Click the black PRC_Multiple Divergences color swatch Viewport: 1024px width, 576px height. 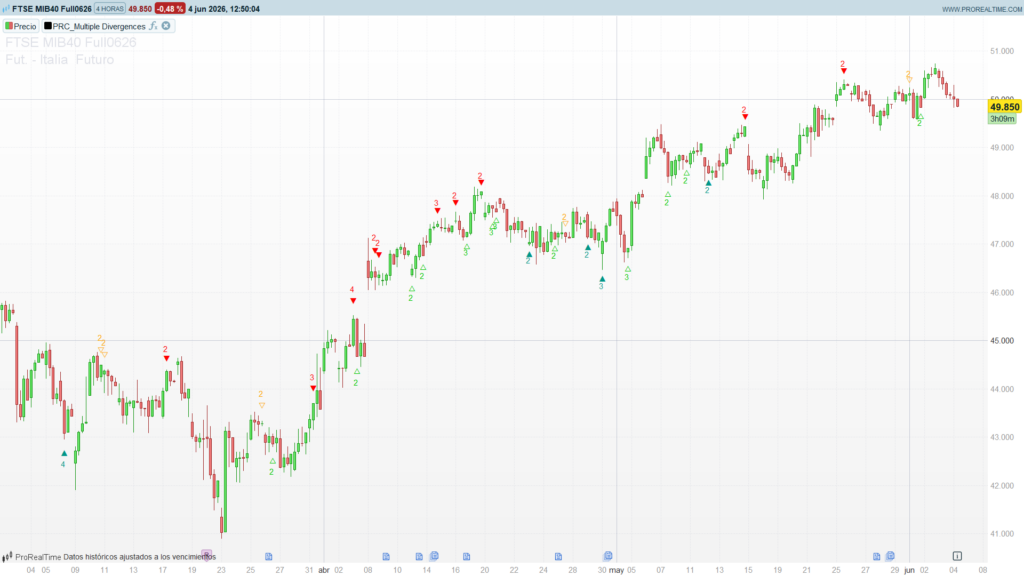coord(48,26)
